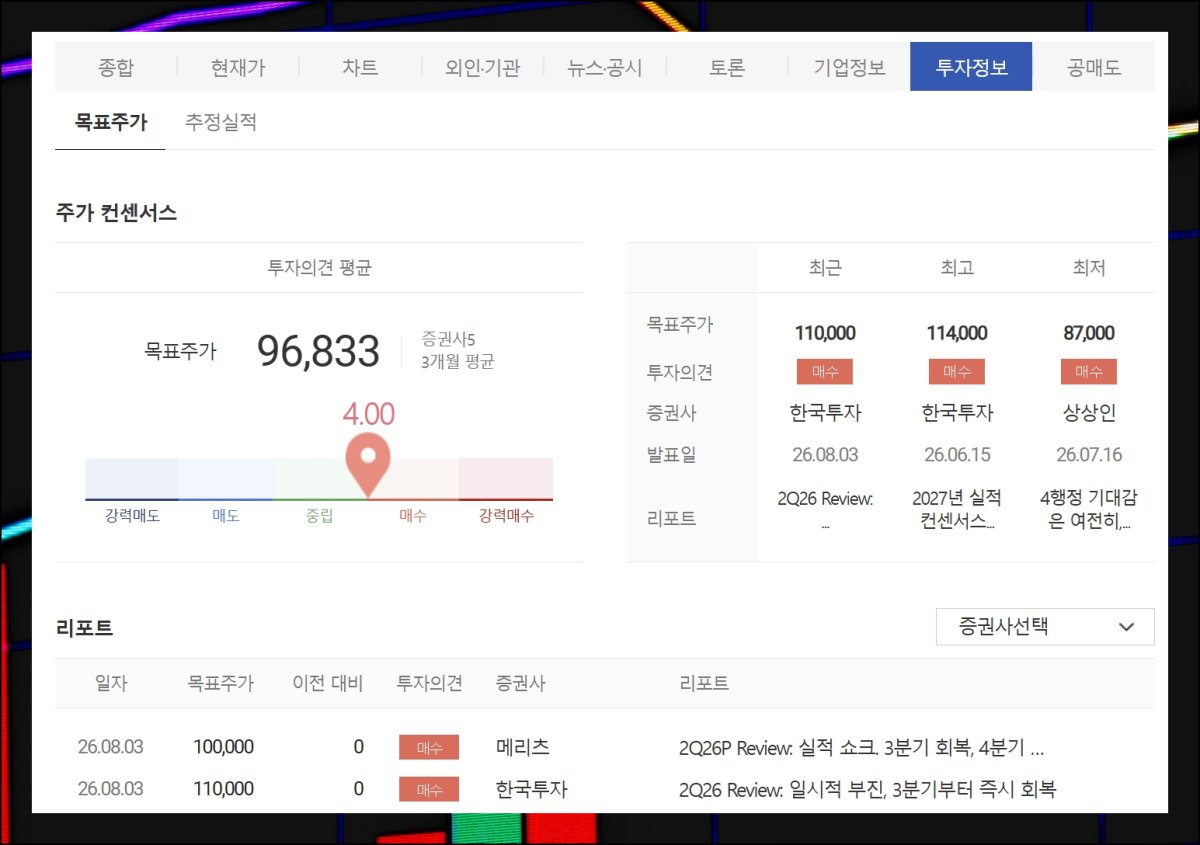Click the 26.06.15 announcement date

click(x=957, y=455)
